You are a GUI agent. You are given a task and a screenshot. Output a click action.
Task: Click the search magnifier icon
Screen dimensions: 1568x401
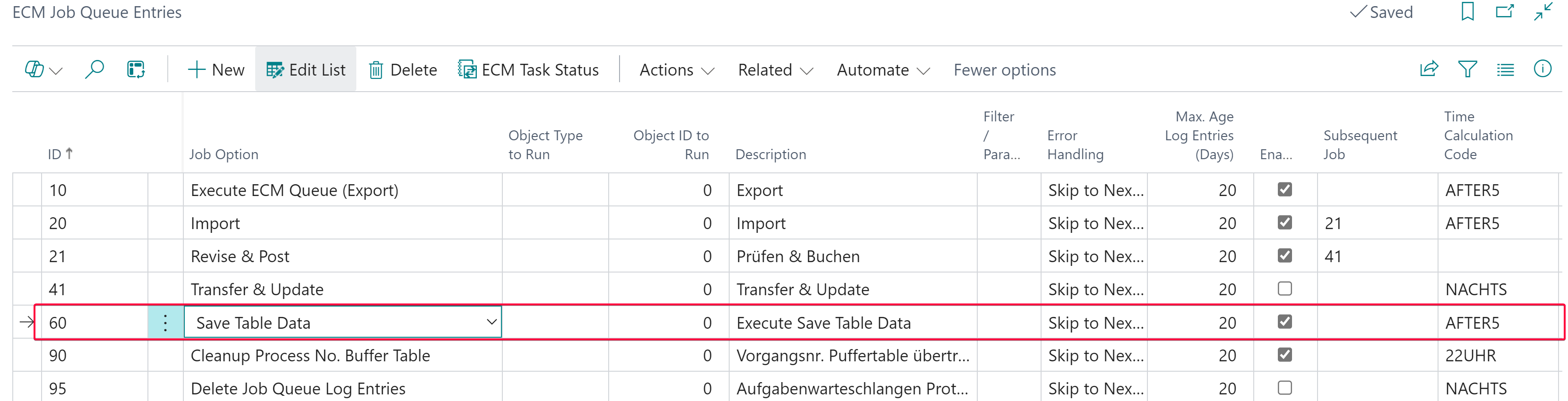(95, 70)
